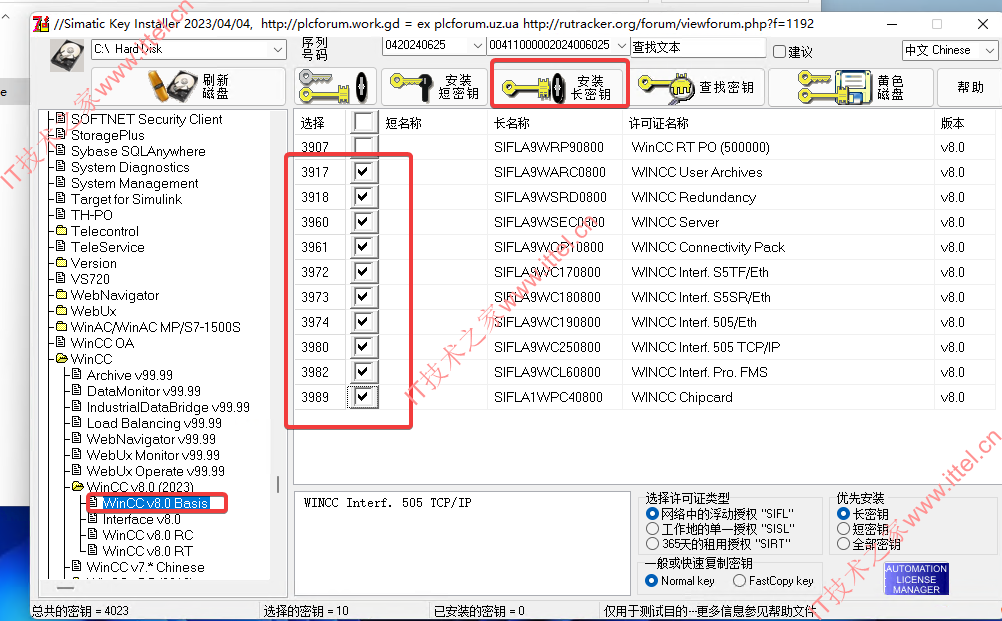Uncheck the WINCC Connectivity Pack checkbox
Image resolution: width=1002 pixels, height=621 pixels.
click(x=364, y=246)
